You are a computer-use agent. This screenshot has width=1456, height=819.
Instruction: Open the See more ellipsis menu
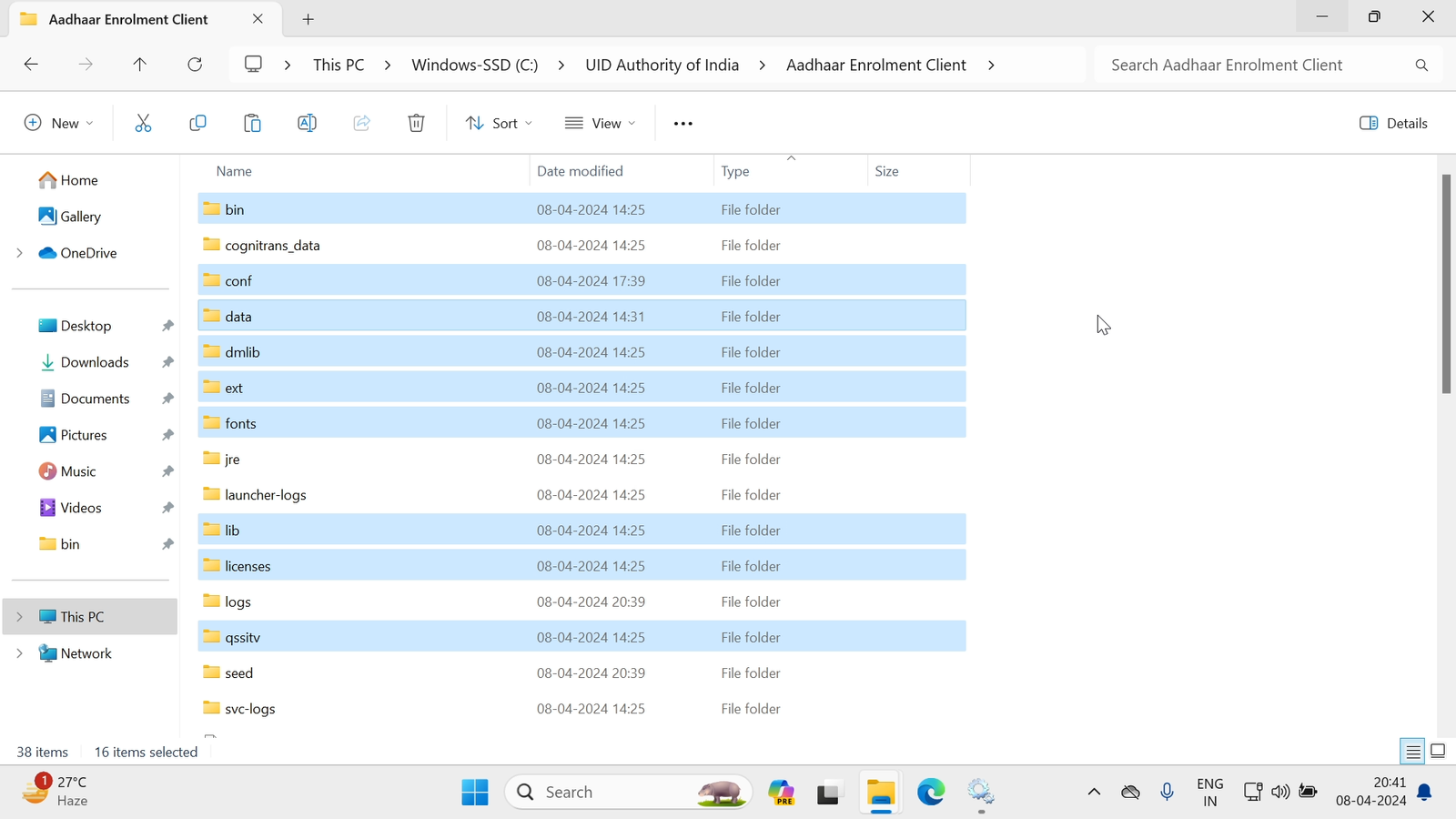click(682, 123)
